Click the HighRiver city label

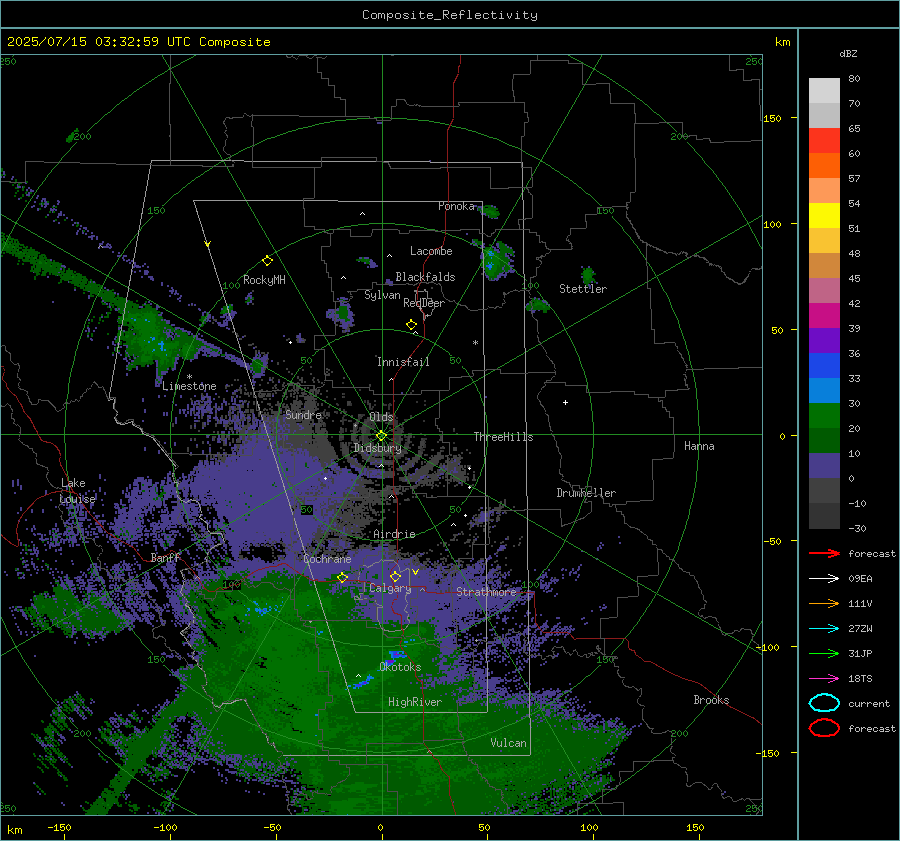(x=415, y=702)
